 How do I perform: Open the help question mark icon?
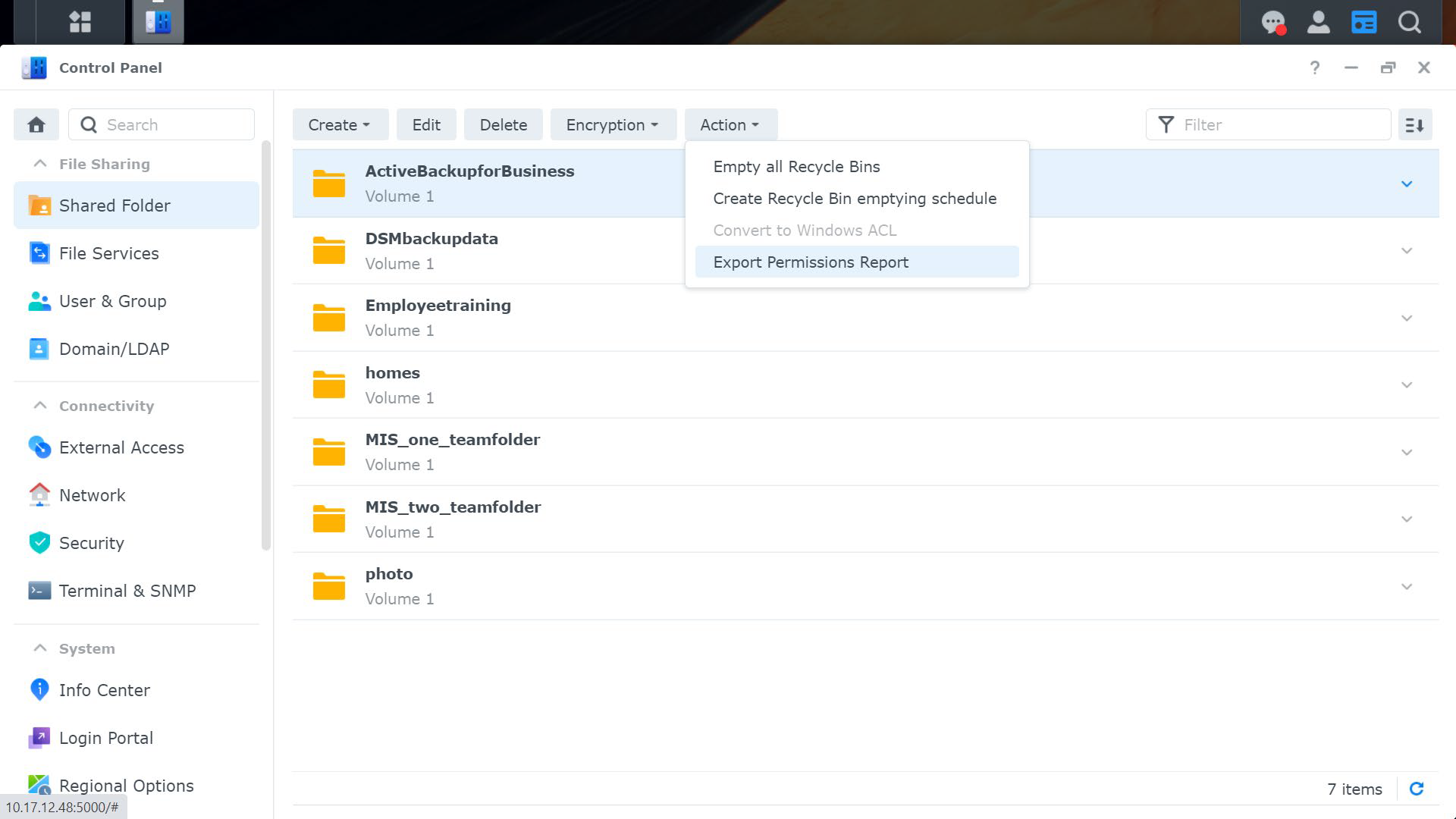[x=1315, y=67]
